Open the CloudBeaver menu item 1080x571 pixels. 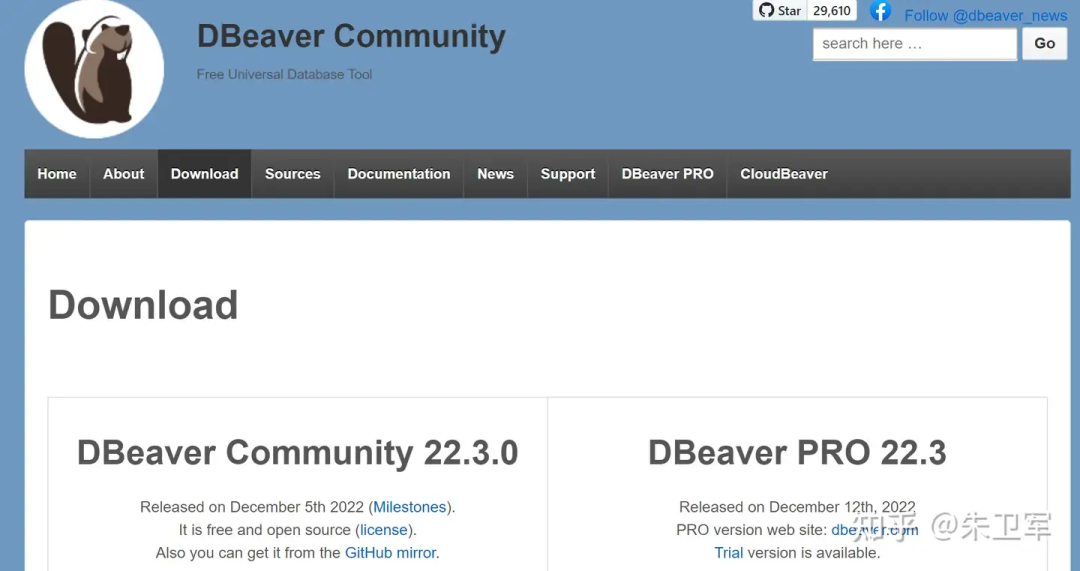[784, 174]
